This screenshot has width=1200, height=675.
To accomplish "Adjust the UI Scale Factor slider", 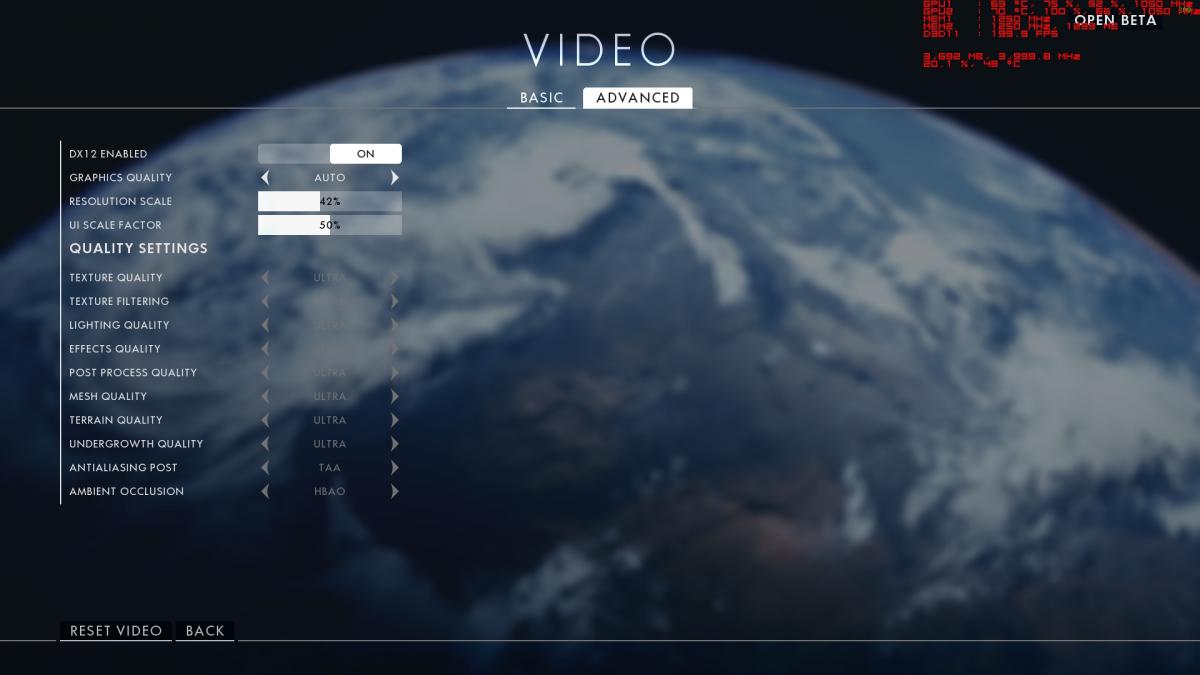I will pos(330,225).
